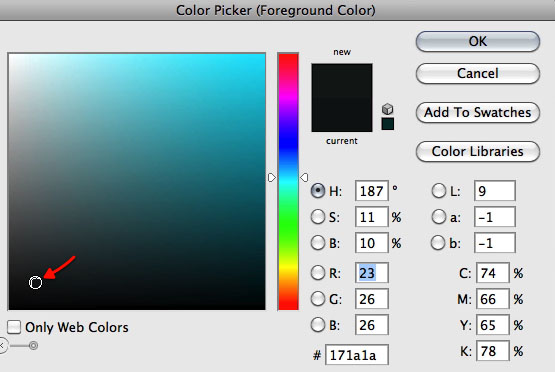The image size is (555, 372).
Task: Click the H hue degrees input field
Action: 372,191
